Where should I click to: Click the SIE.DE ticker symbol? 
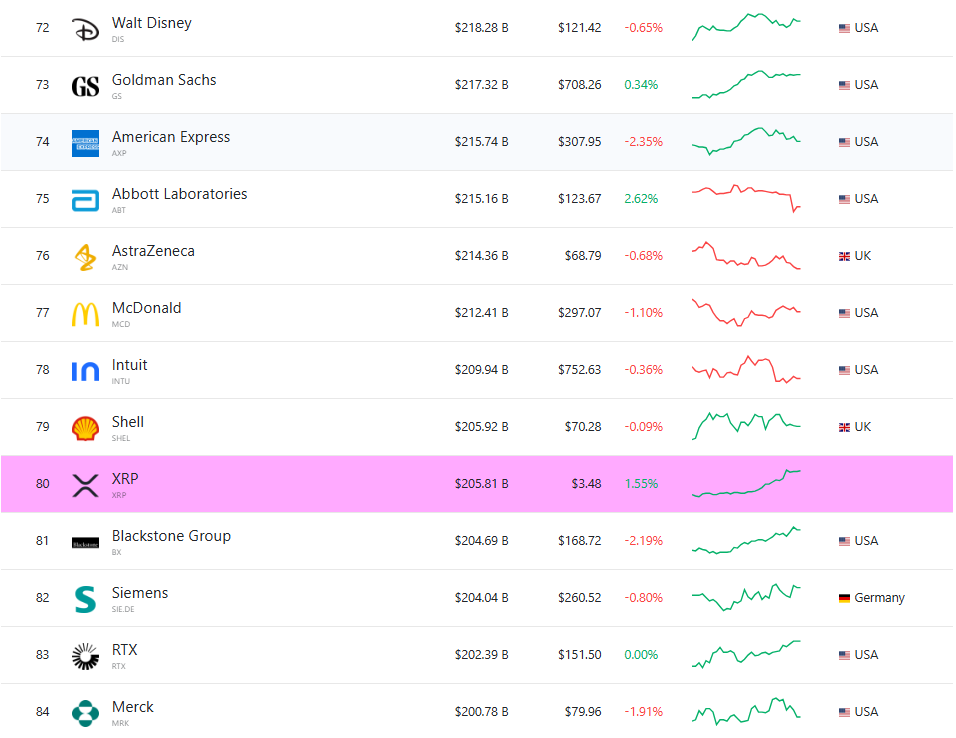(x=123, y=609)
